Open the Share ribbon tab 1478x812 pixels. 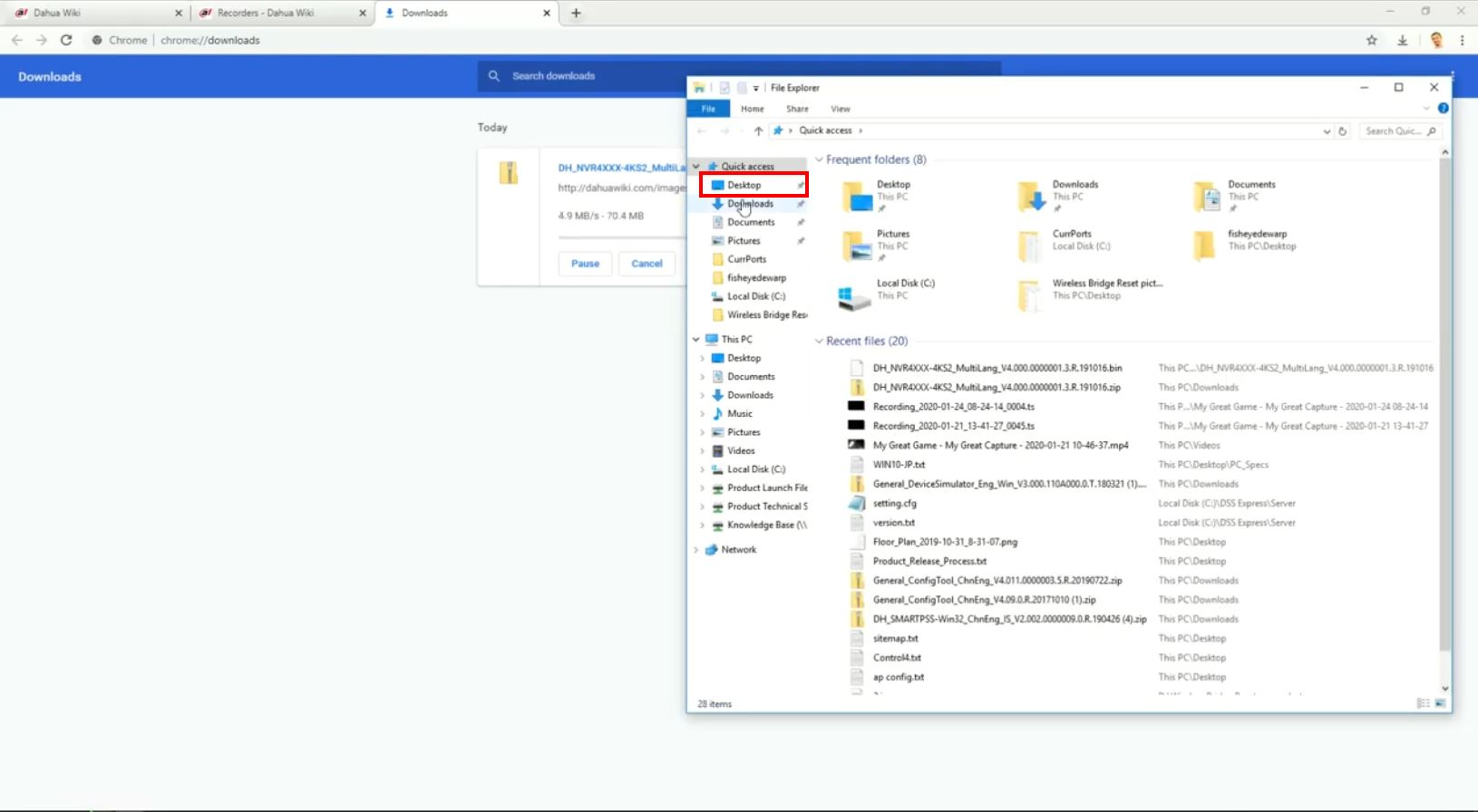coord(797,109)
